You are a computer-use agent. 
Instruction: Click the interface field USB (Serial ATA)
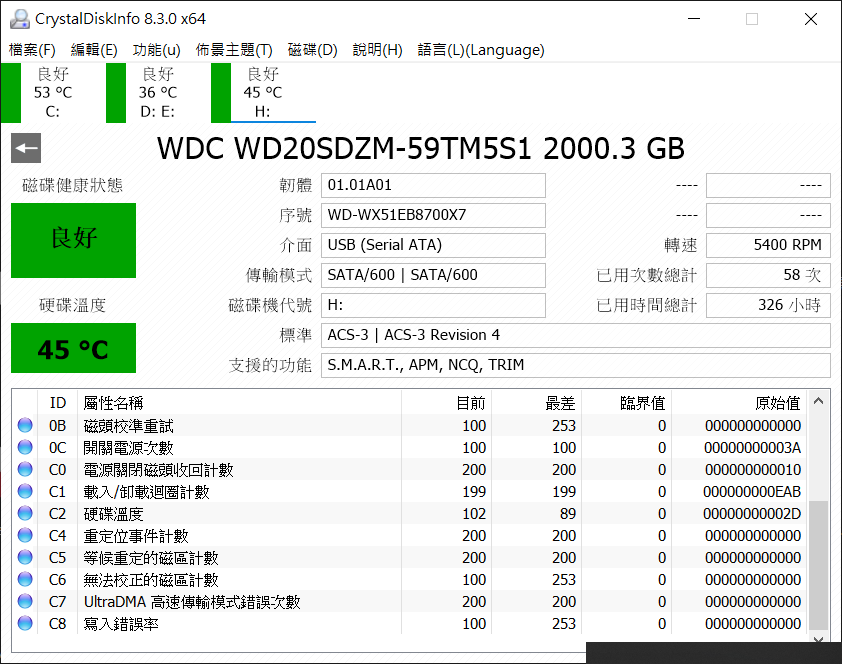coord(433,245)
